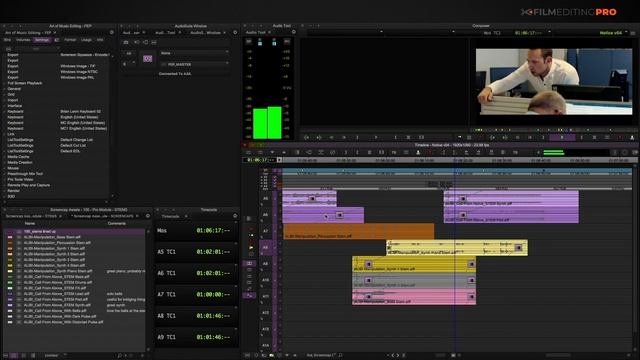This screenshot has height=360, width=640.
Task: Click the first AudioSuite toolbar icon
Action: click(126, 42)
